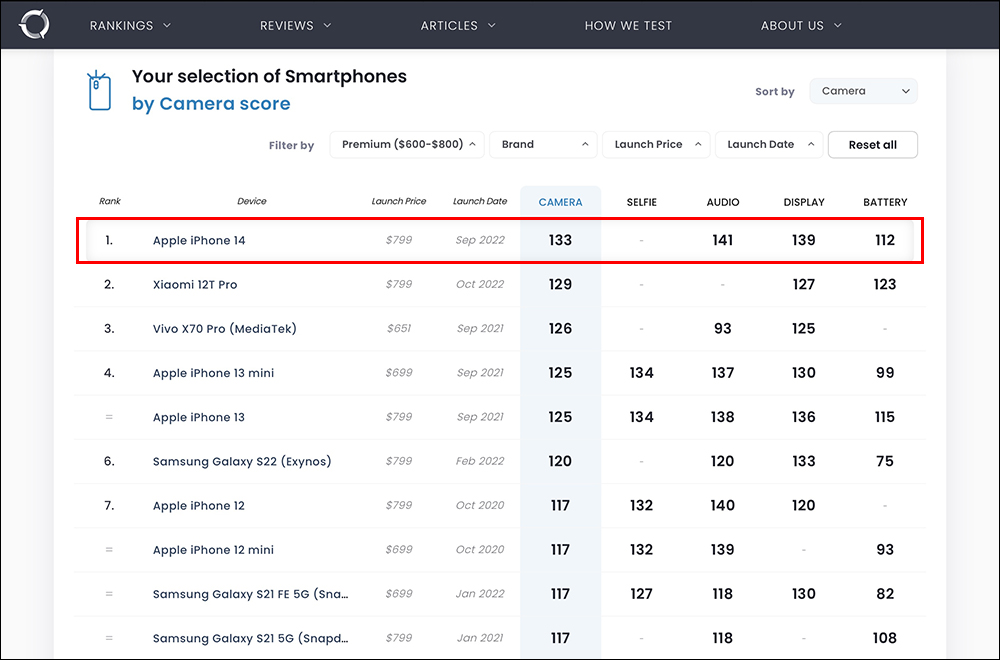This screenshot has width=1000, height=660.
Task: Click iPhone 14 battery score 112
Action: coord(885,240)
